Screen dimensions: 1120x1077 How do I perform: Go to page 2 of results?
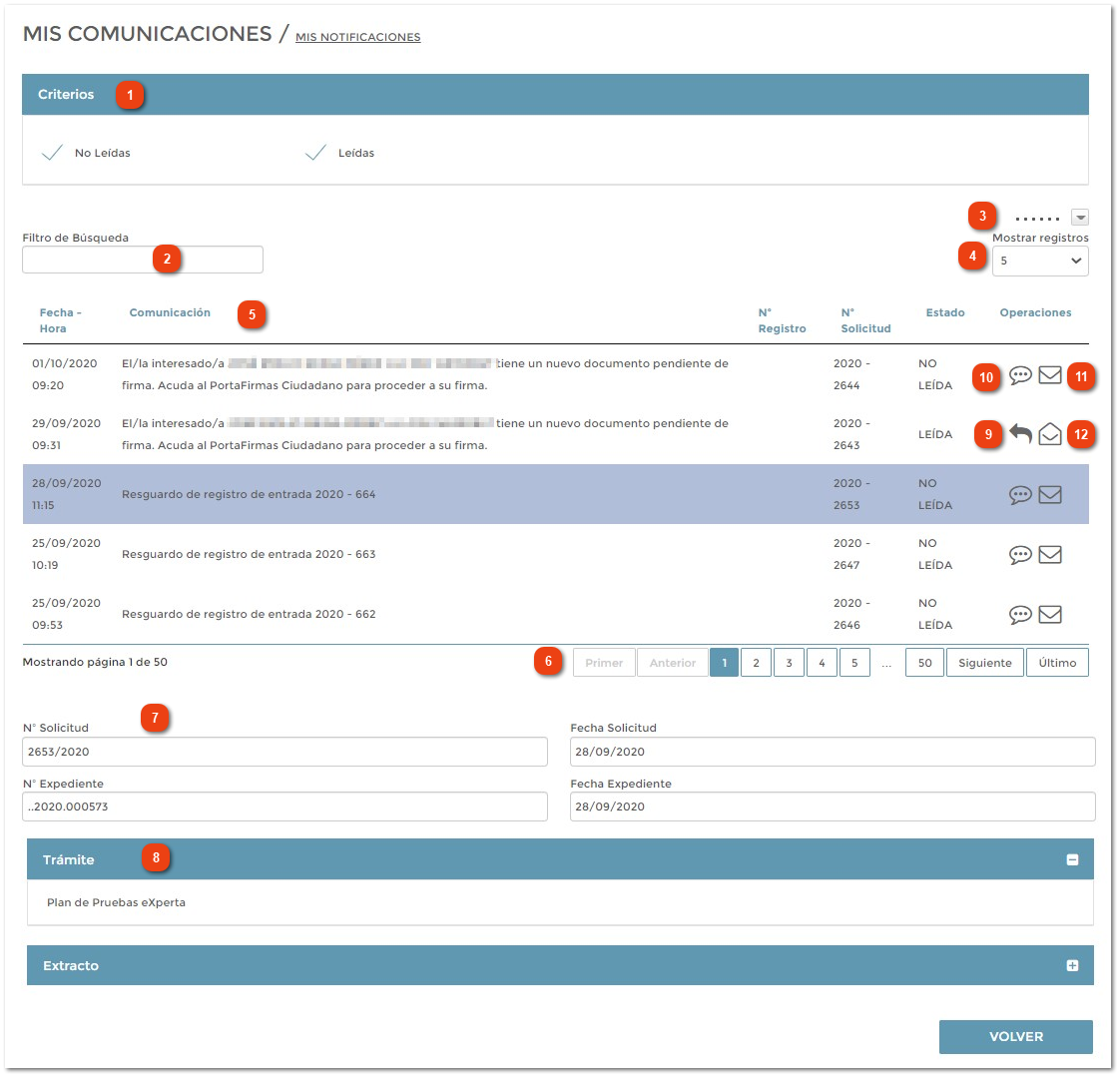click(756, 663)
